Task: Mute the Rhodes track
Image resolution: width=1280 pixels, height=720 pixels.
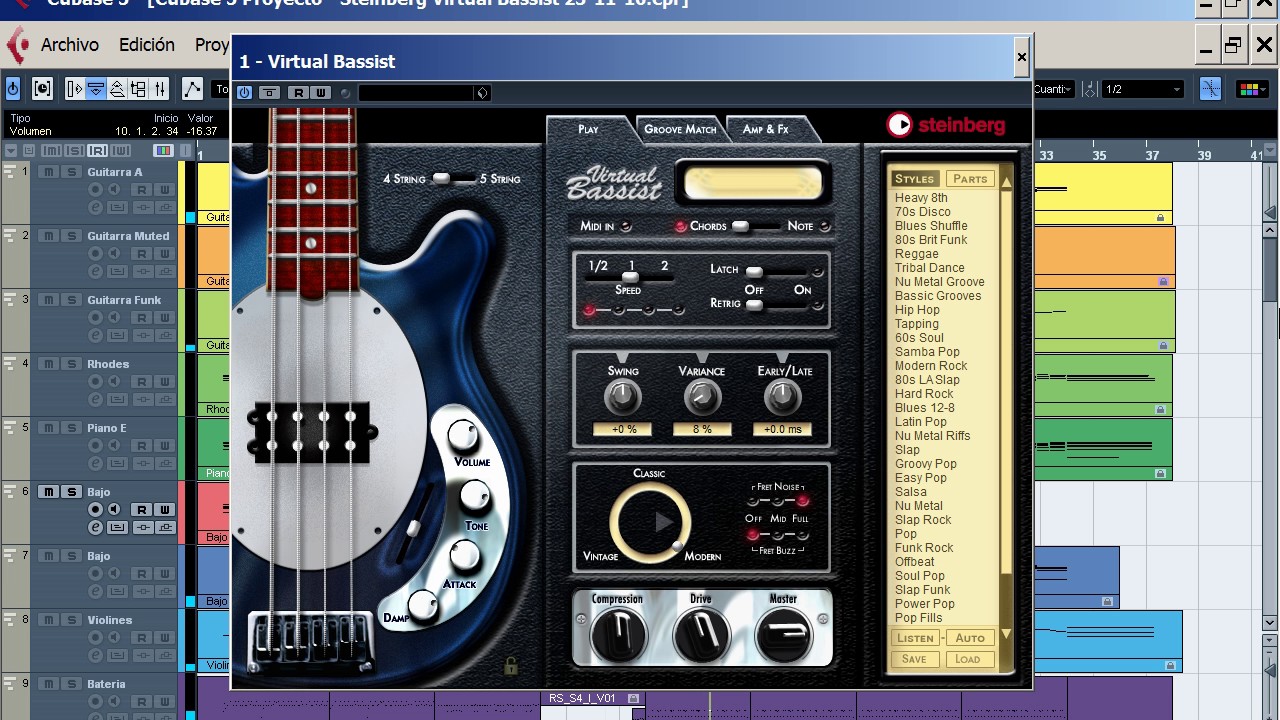Action: pyautogui.click(x=48, y=364)
